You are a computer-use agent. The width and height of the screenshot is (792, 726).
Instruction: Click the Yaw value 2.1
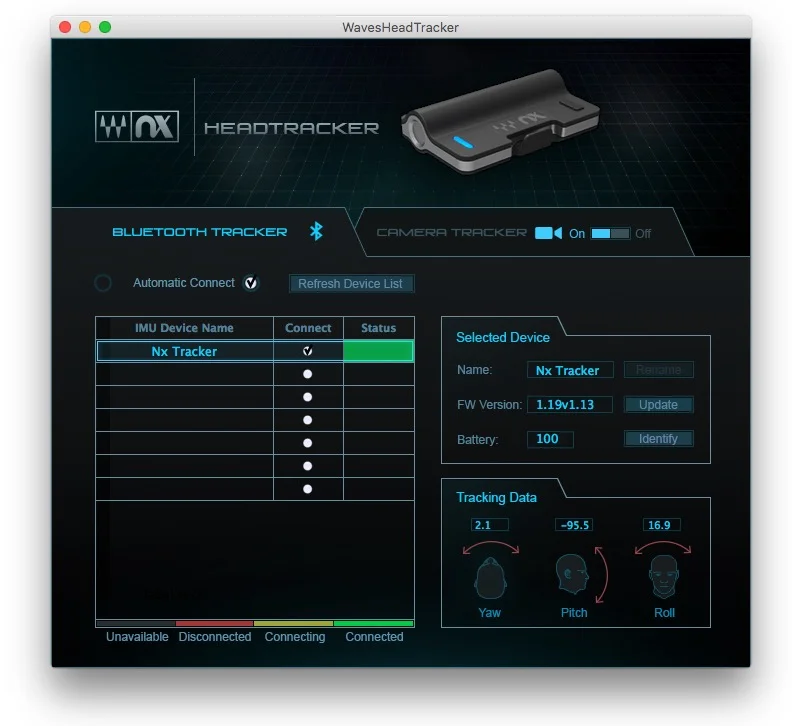pyautogui.click(x=489, y=525)
